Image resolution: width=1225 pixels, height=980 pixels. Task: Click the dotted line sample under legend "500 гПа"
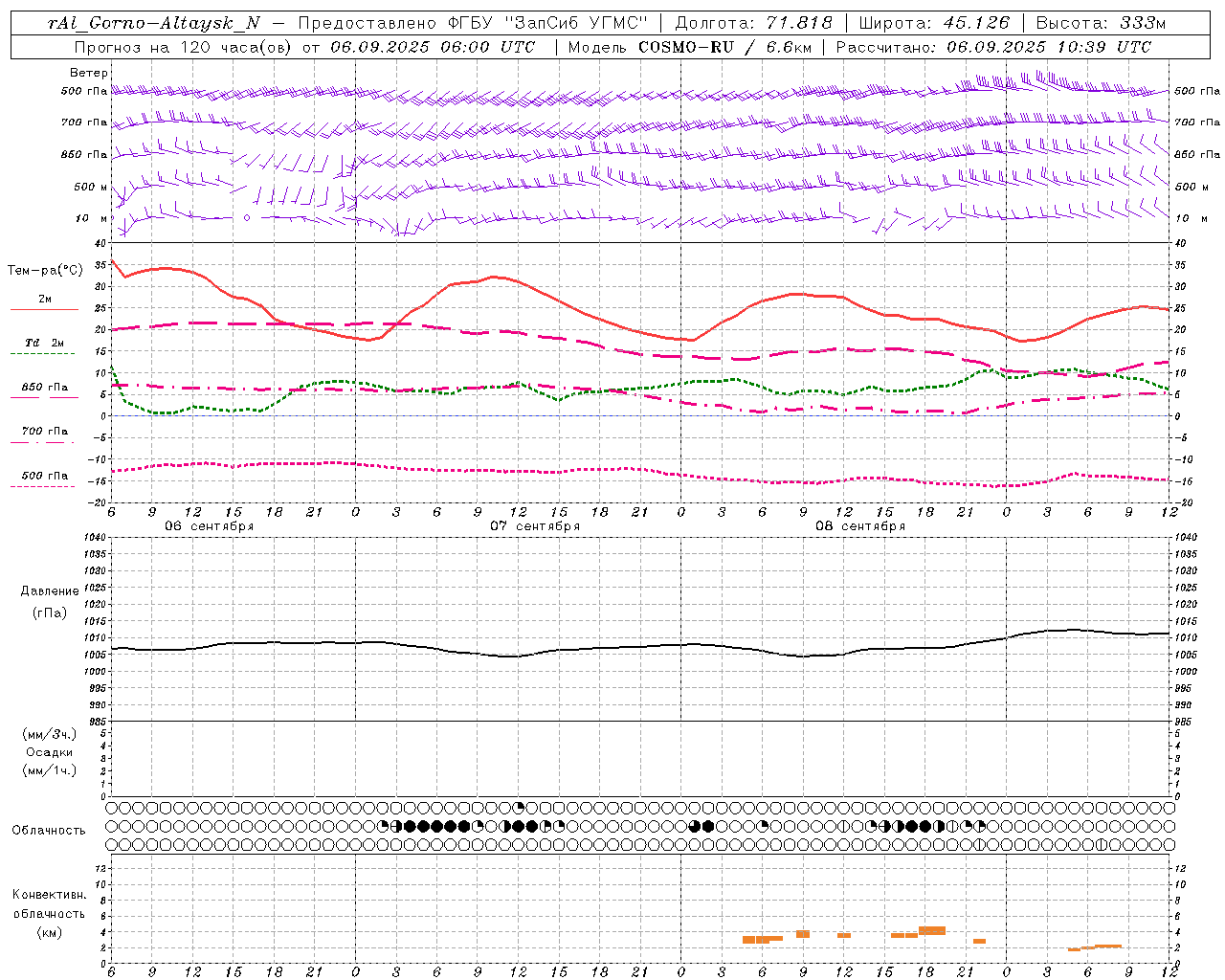(43, 487)
